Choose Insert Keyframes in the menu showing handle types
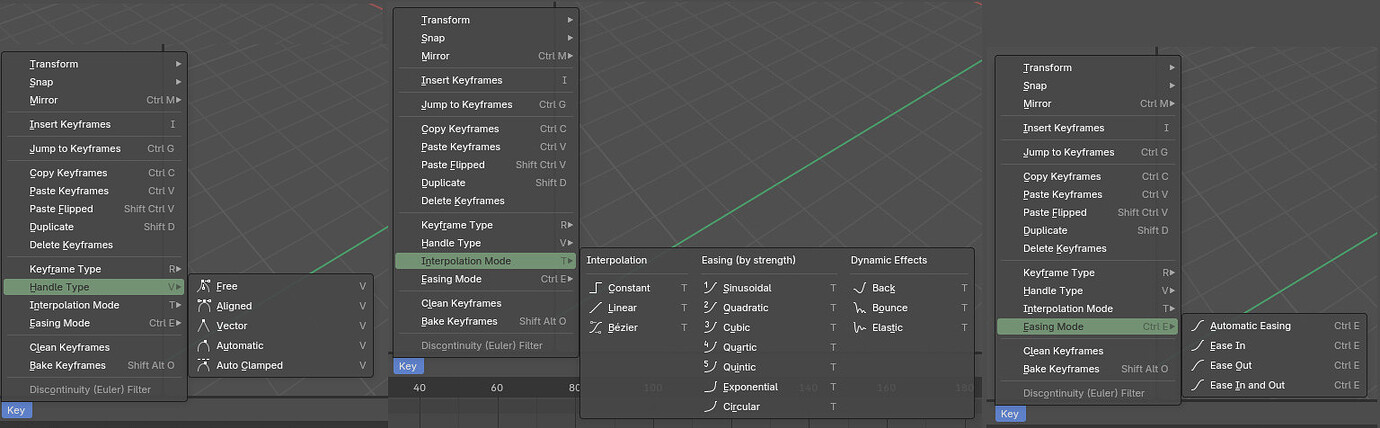 (94, 124)
